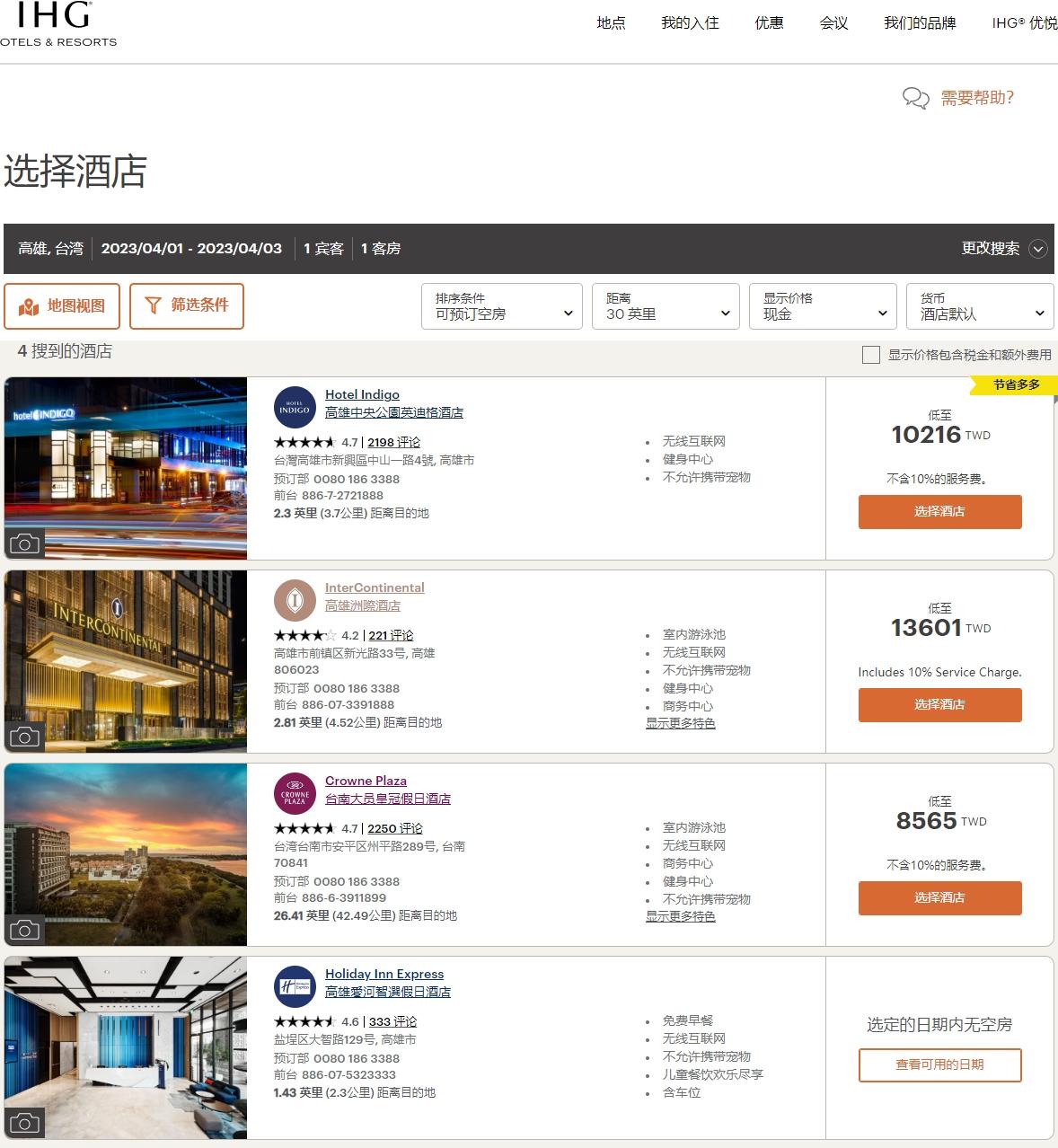The width and height of the screenshot is (1058, 1148).
Task: Open the 距离 30 英里 dropdown
Action: tap(666, 306)
